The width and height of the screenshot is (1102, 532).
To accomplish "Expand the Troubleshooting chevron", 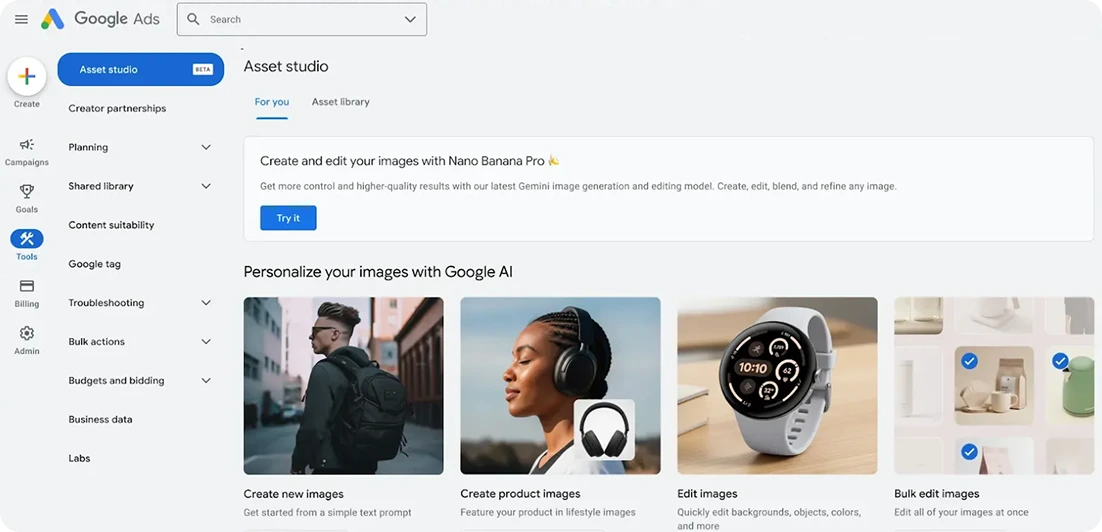I will (206, 303).
